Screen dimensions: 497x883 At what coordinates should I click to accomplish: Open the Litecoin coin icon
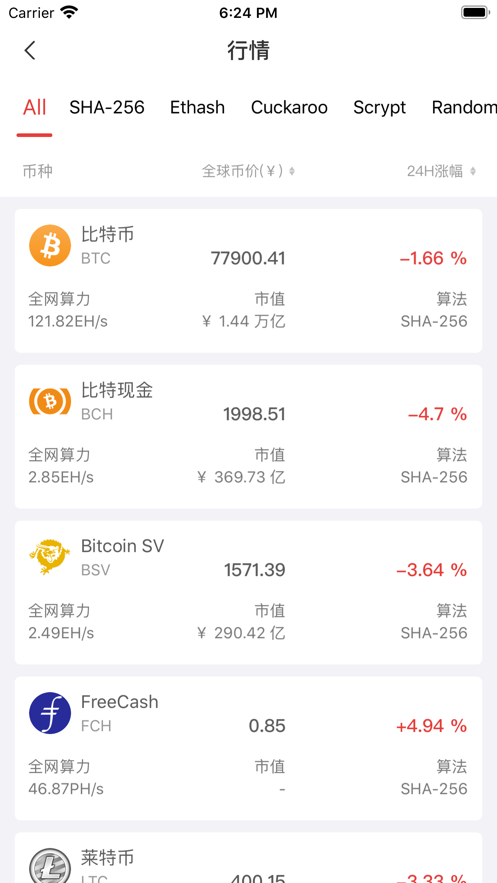pos(50,866)
